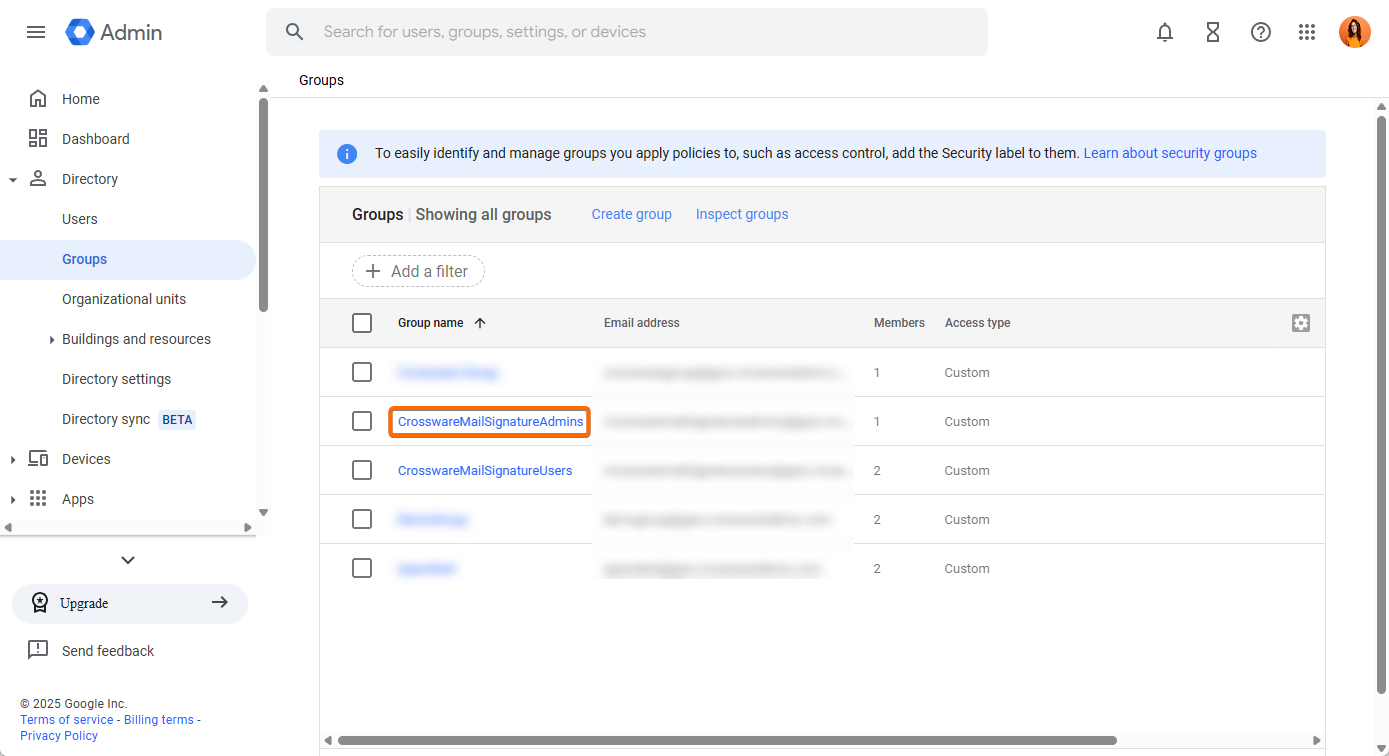Open the help question mark icon

click(x=1261, y=32)
